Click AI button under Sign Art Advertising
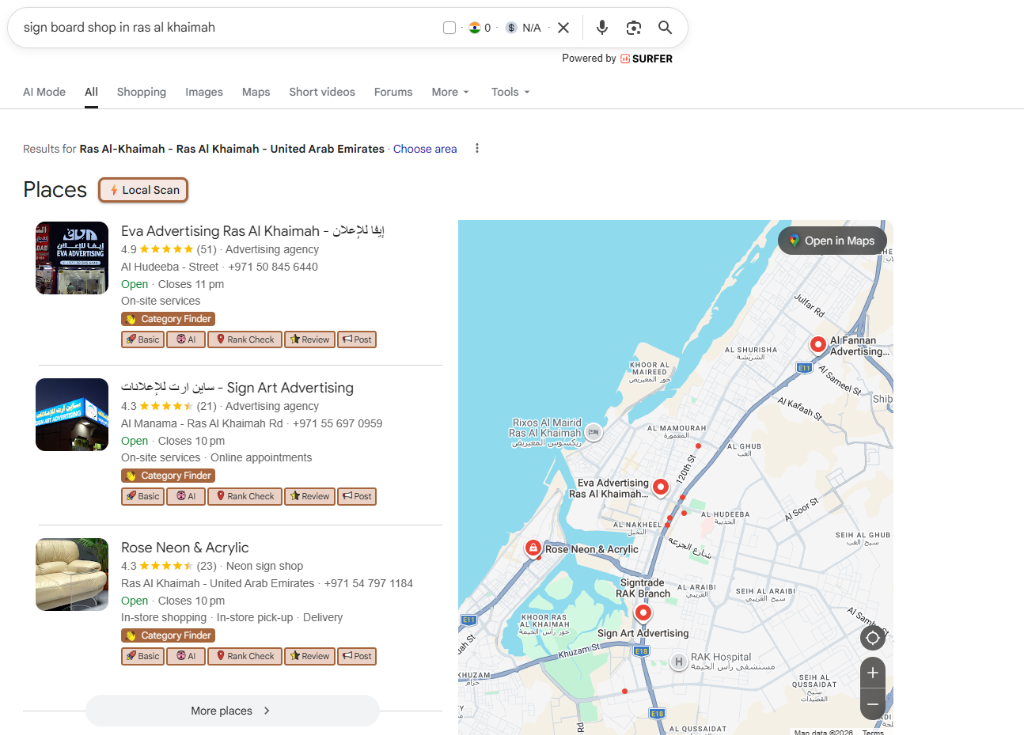This screenshot has height=735, width=1024. point(186,497)
